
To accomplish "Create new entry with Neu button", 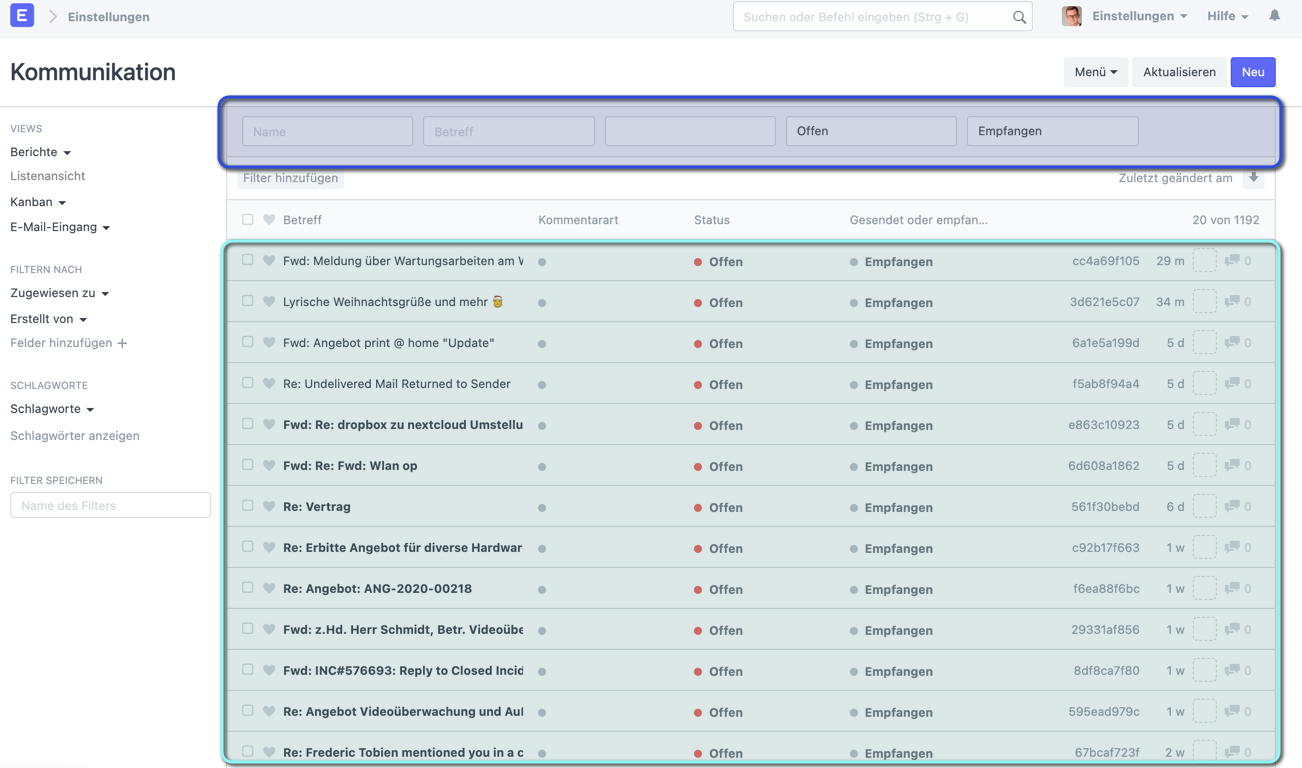I will pos(1253,72).
